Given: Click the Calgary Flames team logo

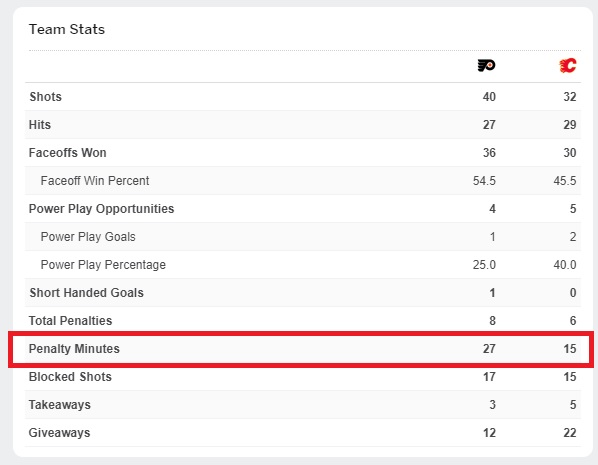Looking at the screenshot, I should [x=567, y=65].
